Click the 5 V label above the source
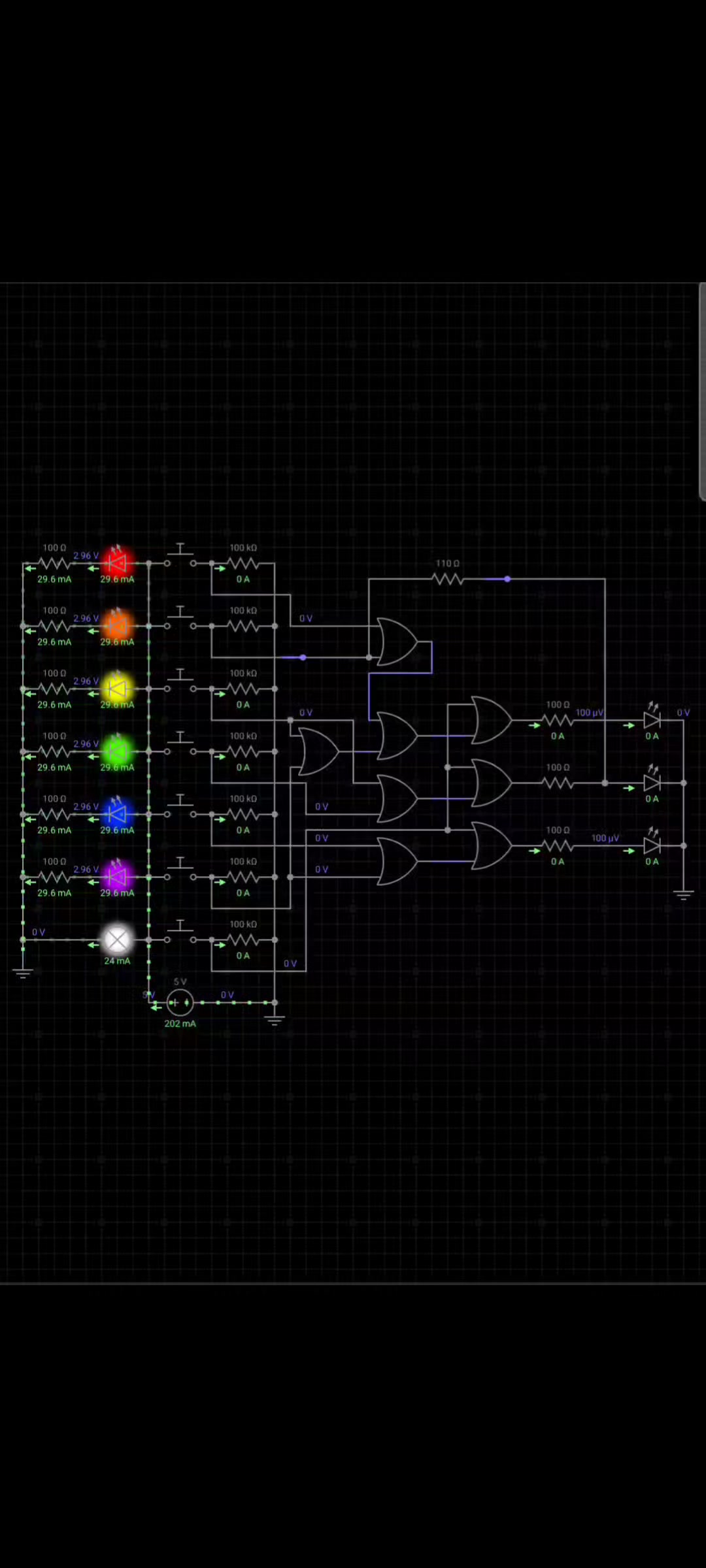 tap(180, 981)
